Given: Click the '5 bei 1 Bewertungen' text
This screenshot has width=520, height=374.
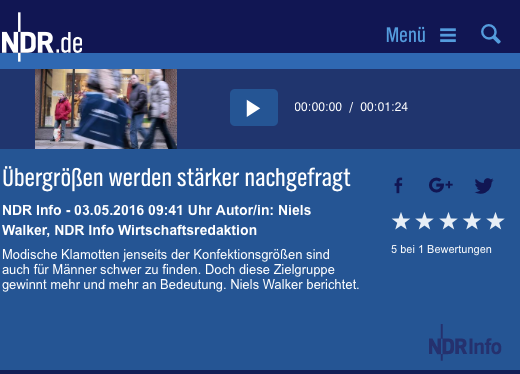Looking at the screenshot, I should [441, 249].
